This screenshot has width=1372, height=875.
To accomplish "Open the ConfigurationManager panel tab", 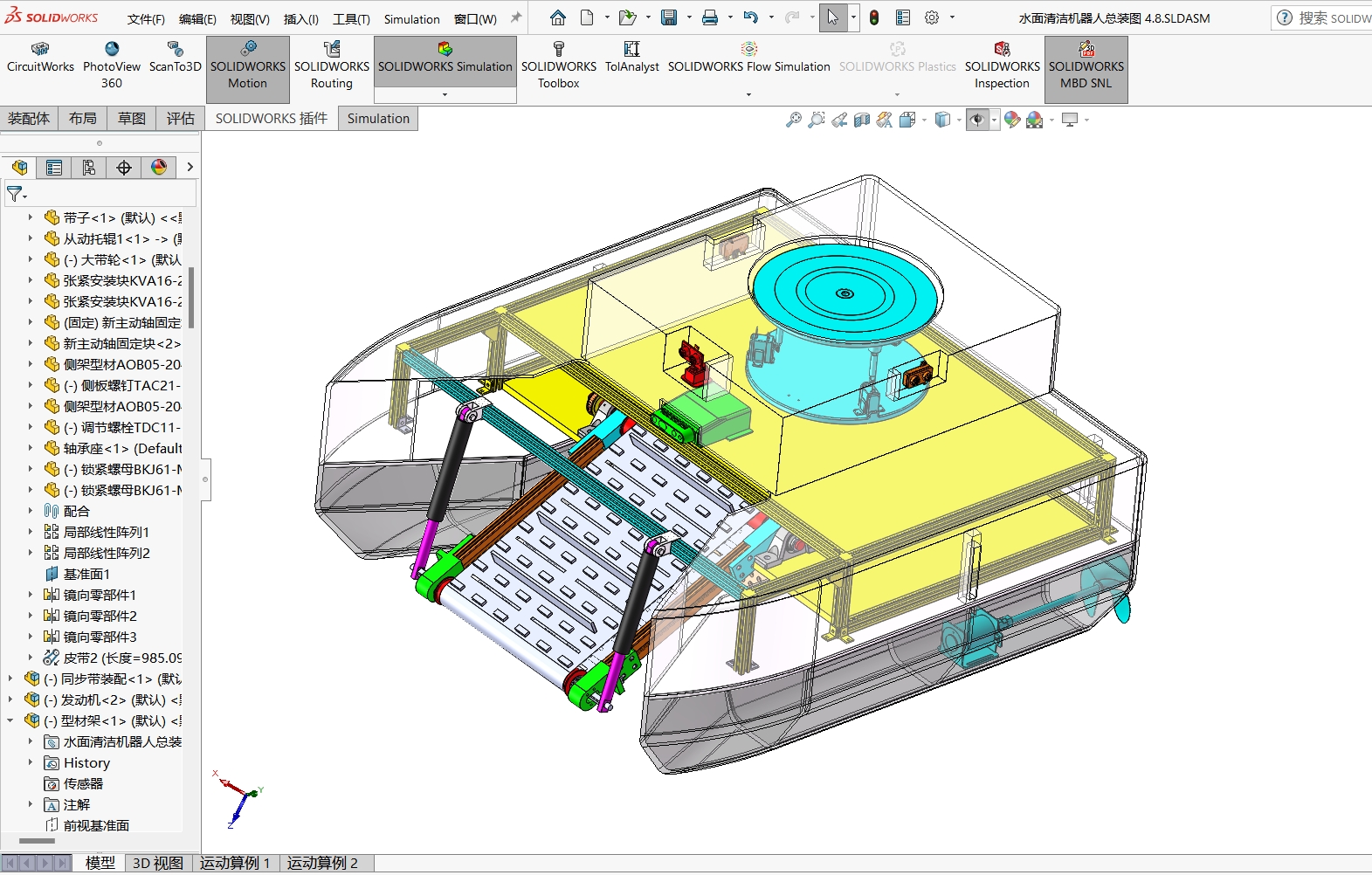I will [x=89, y=168].
